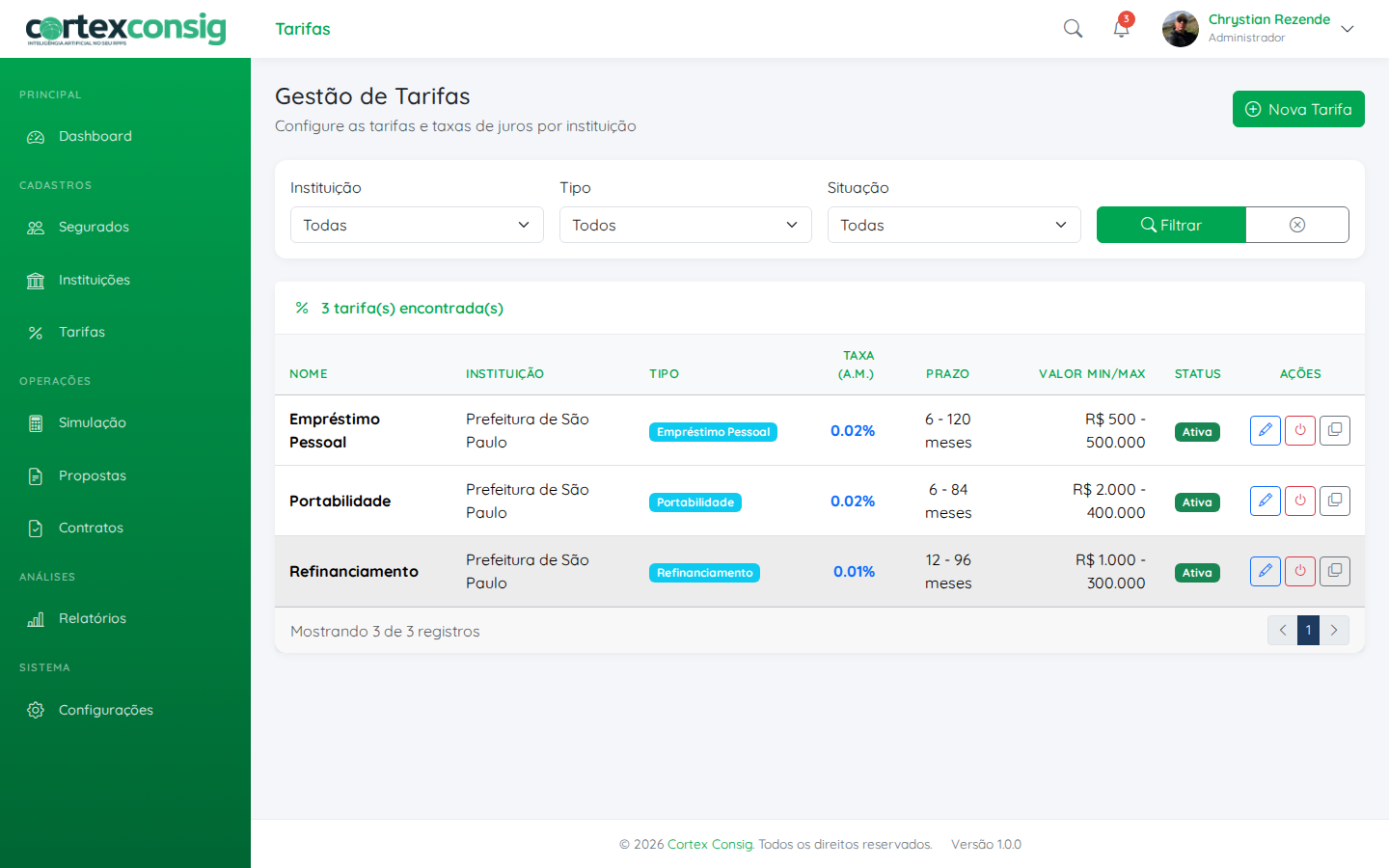1389x868 pixels.
Task: Open the Tipo filter dropdown
Action: tap(685, 225)
